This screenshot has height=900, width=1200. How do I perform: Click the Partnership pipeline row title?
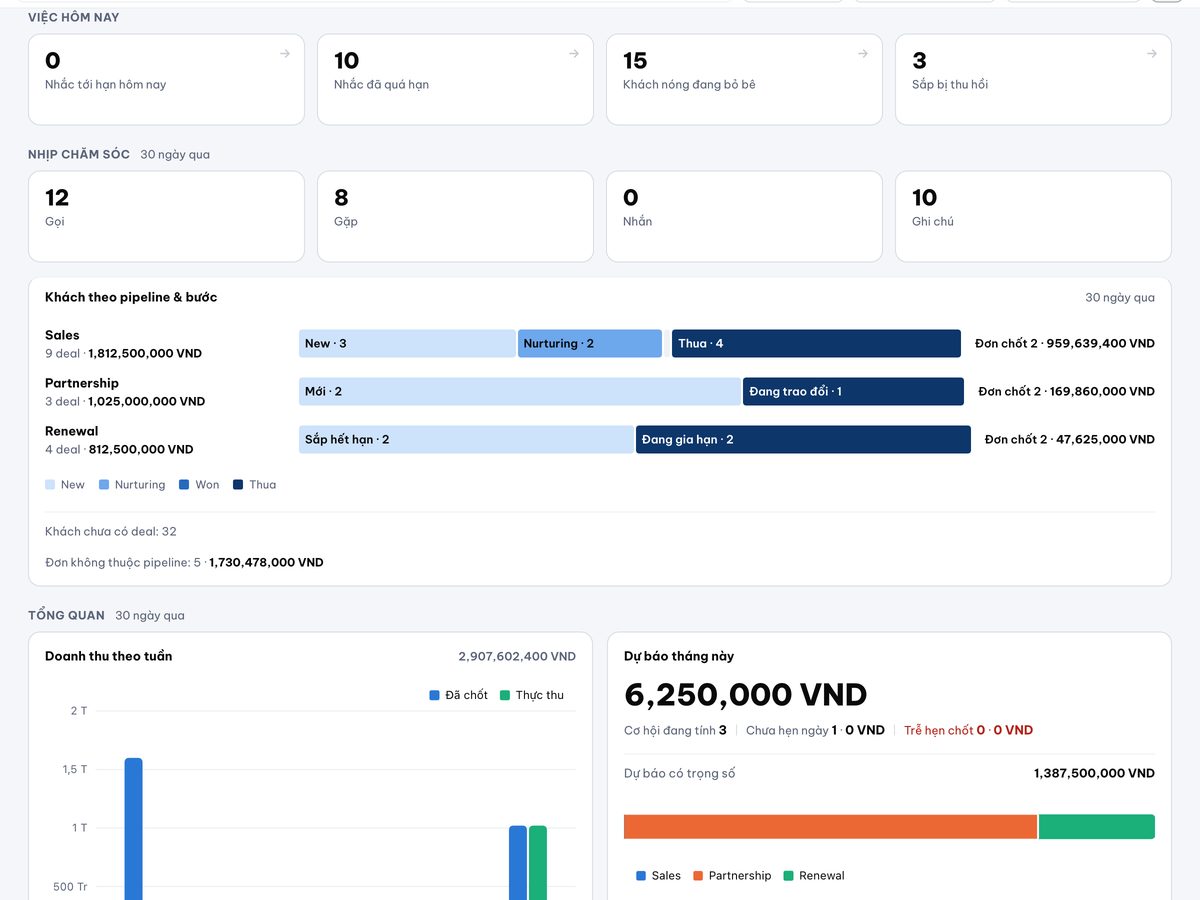[82, 383]
